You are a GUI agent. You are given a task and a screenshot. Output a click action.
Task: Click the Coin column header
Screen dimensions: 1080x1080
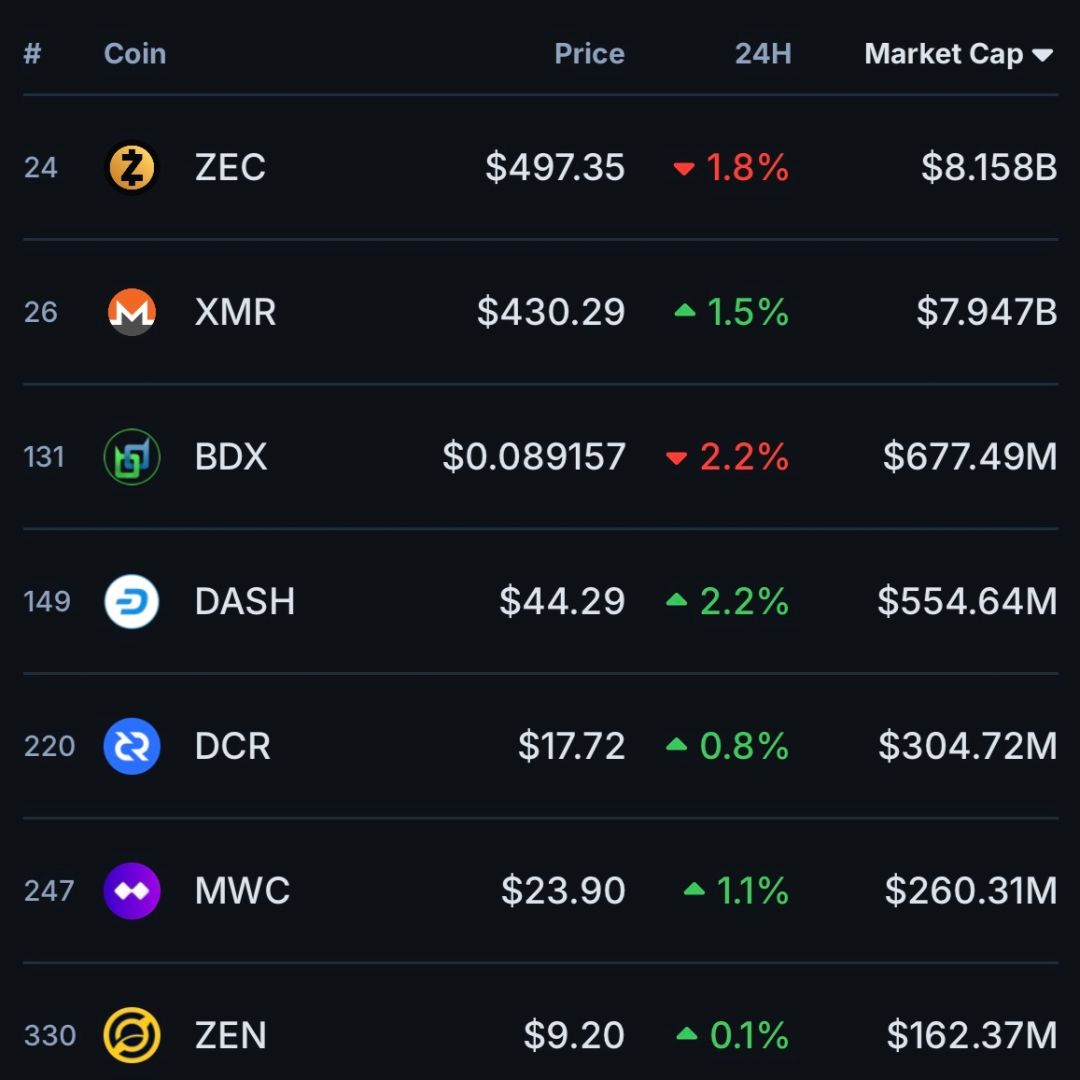click(x=134, y=55)
